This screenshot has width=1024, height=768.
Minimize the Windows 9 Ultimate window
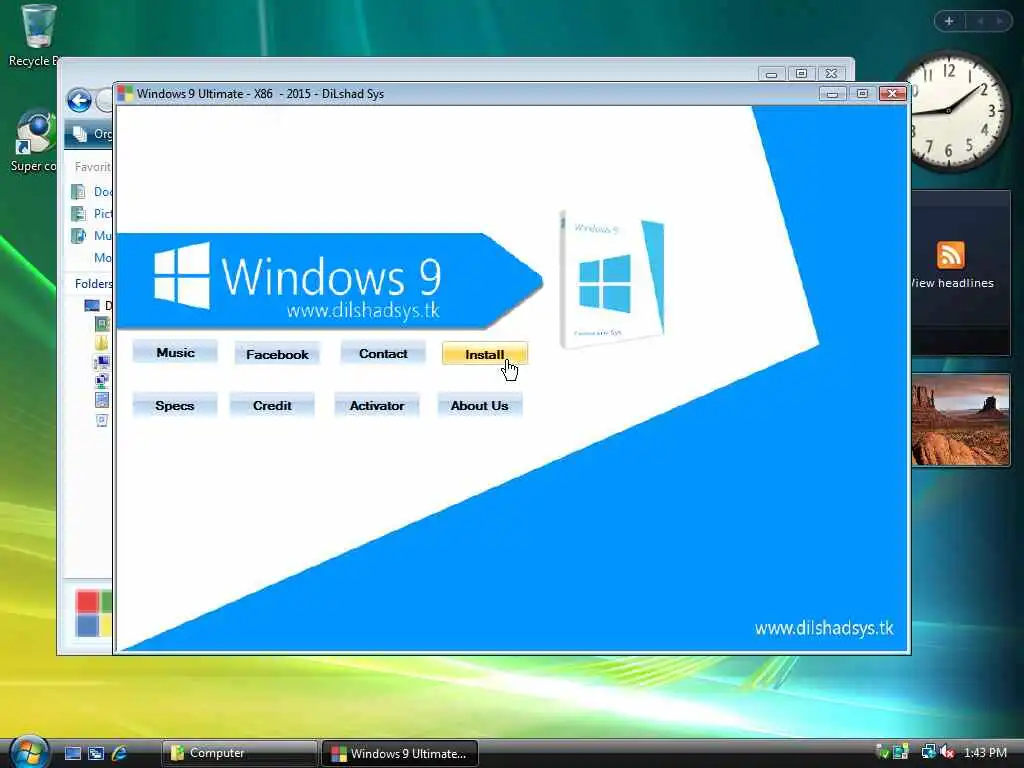click(832, 94)
